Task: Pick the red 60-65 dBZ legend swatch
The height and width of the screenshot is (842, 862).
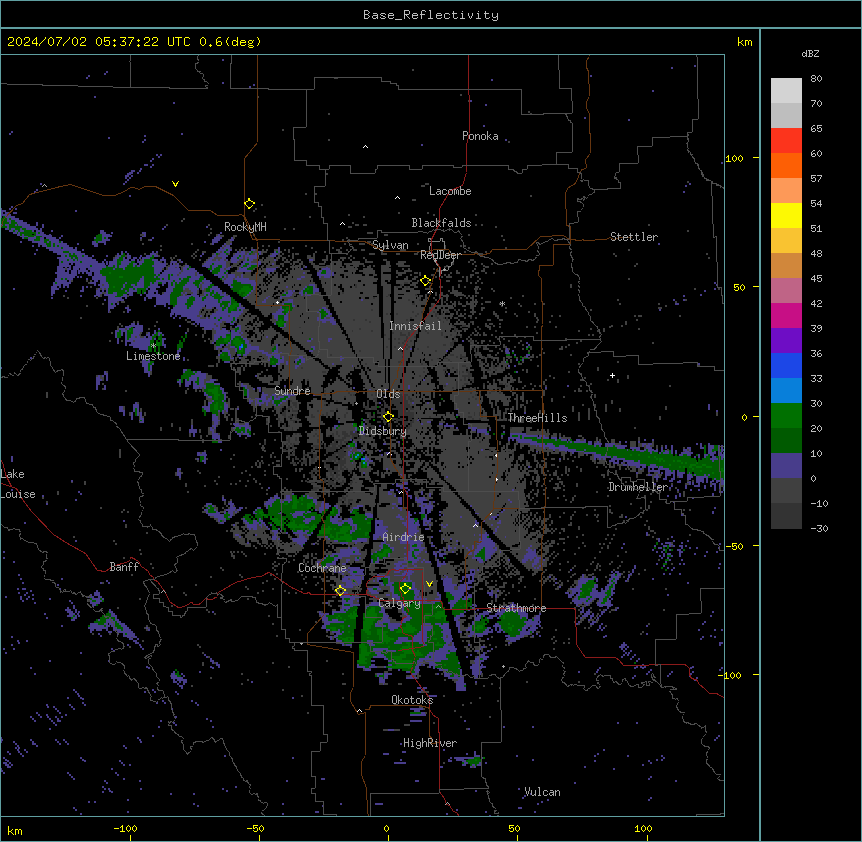Action: point(786,140)
